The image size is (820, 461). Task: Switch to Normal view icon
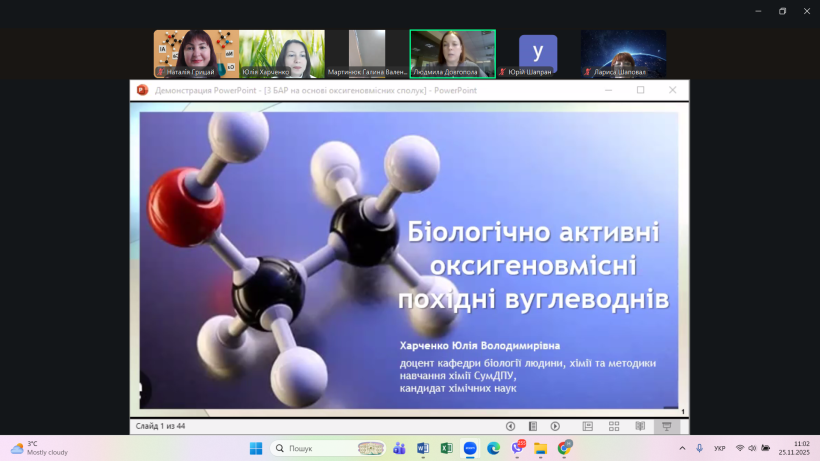587,426
